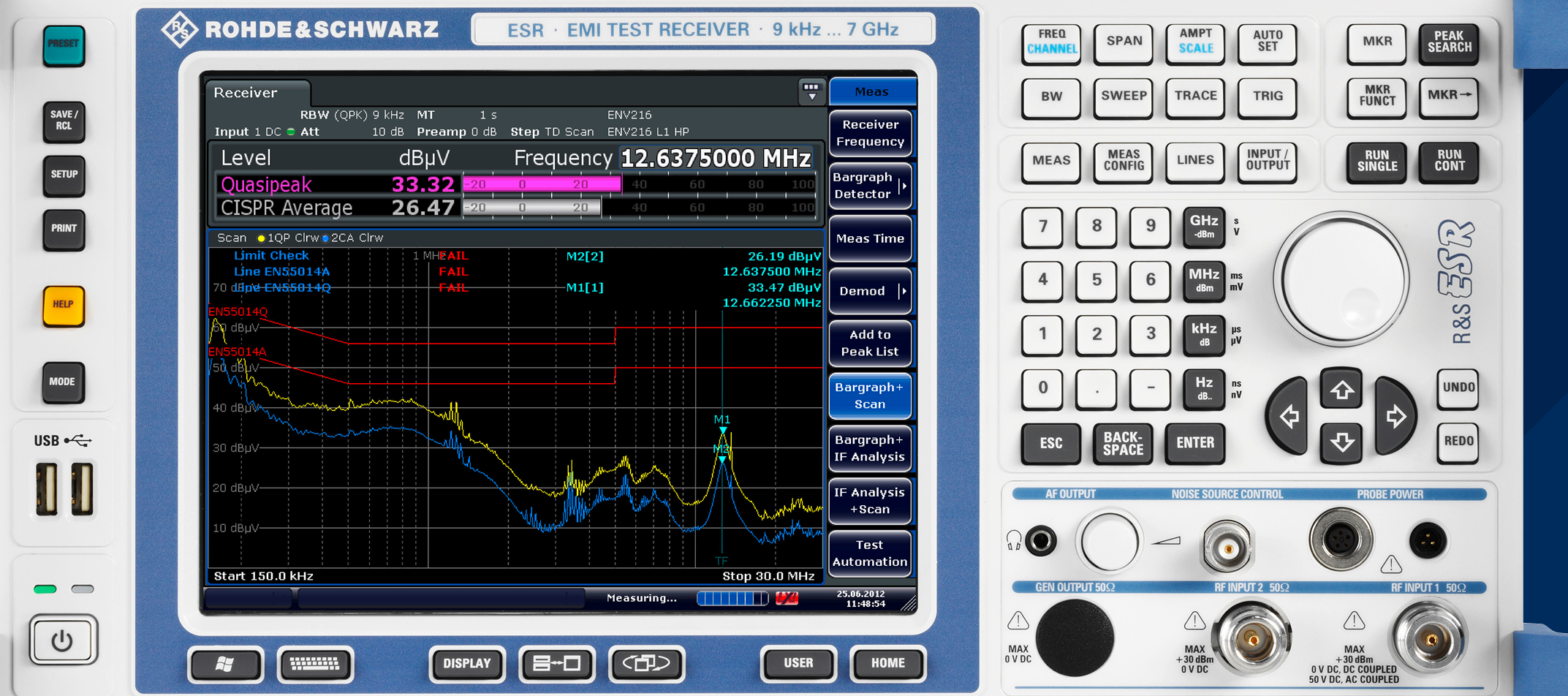This screenshot has width=1568, height=696.
Task: Open Test Automation softkey
Action: point(870,553)
